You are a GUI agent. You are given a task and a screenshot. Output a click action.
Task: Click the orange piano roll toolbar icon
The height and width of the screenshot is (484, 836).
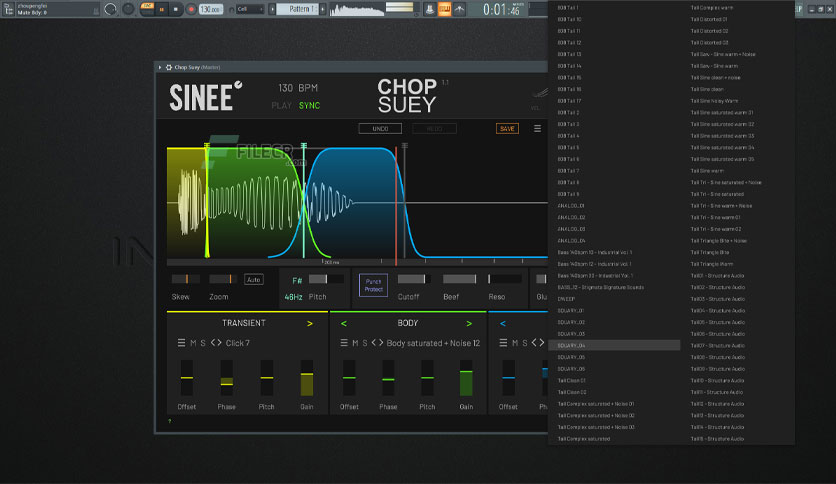pyautogui.click(x=444, y=9)
